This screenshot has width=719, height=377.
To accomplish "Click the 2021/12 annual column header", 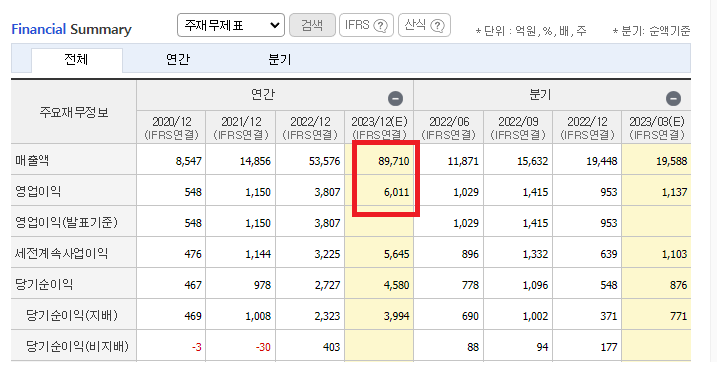I will [x=241, y=128].
